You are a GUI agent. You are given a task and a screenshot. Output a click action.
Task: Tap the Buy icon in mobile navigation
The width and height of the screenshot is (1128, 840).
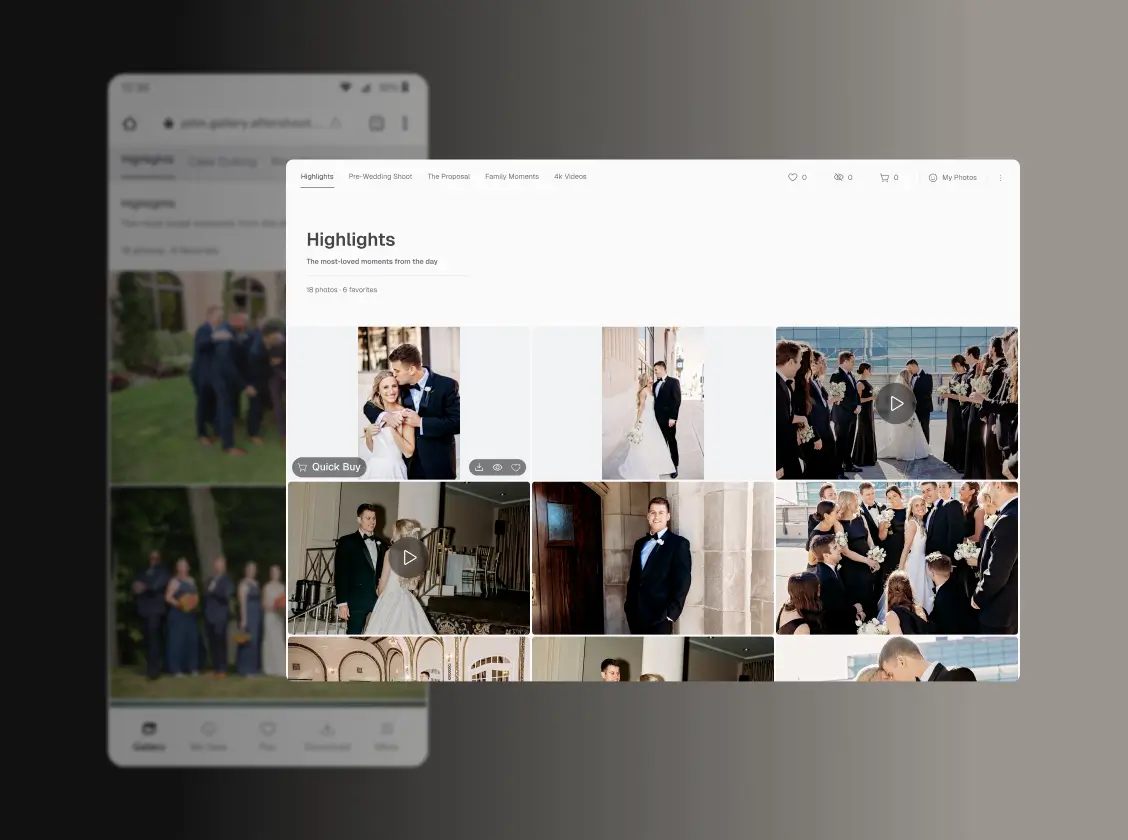tap(267, 734)
